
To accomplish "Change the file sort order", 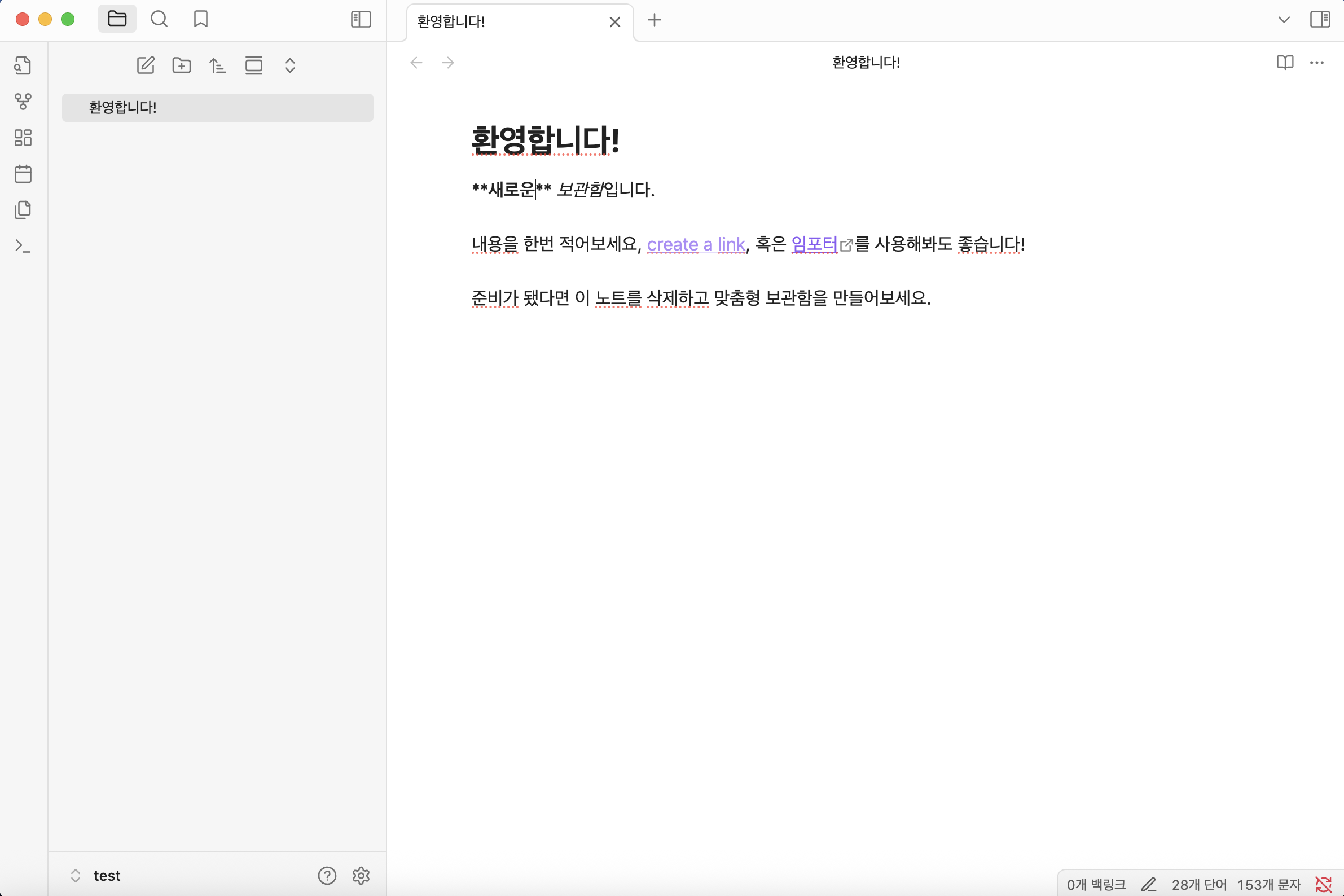I will coord(218,65).
